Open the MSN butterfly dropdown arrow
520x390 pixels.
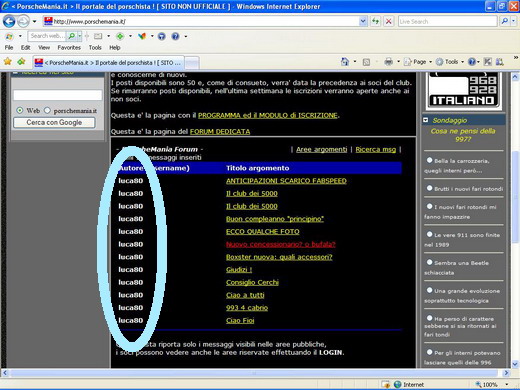click(x=152, y=36)
